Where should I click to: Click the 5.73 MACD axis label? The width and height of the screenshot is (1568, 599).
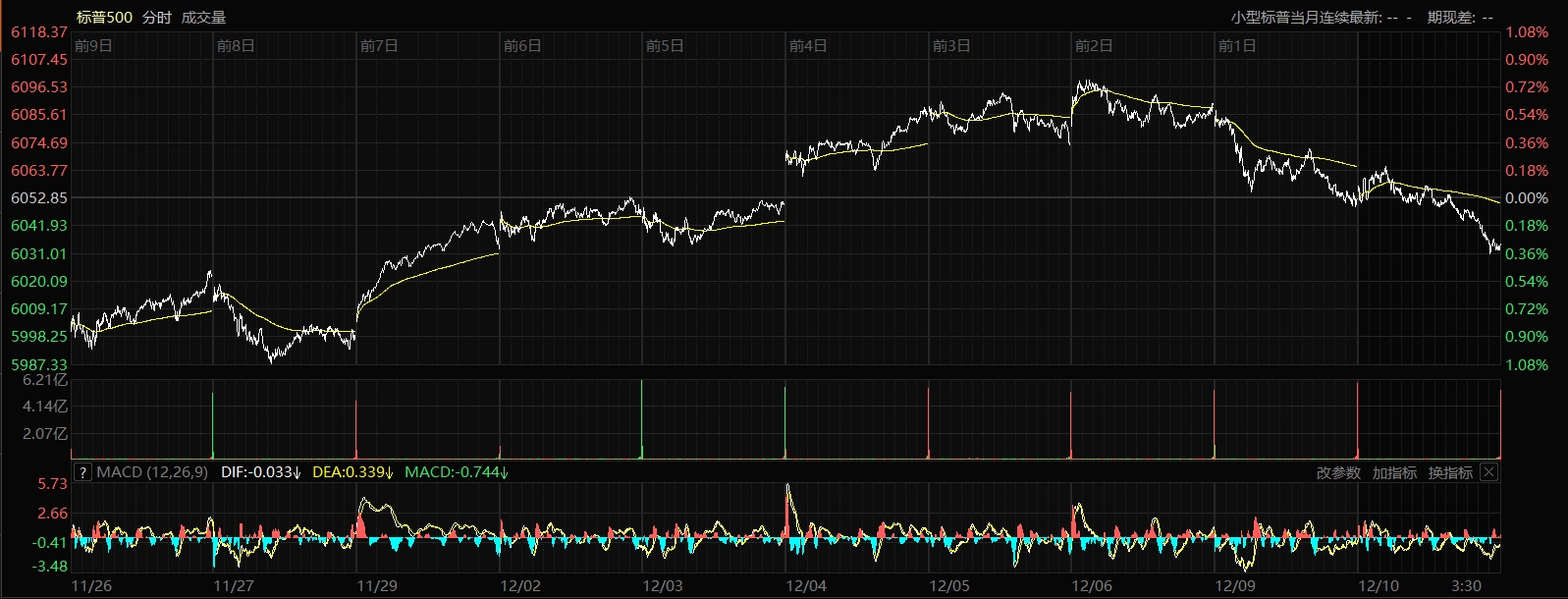pos(53,484)
